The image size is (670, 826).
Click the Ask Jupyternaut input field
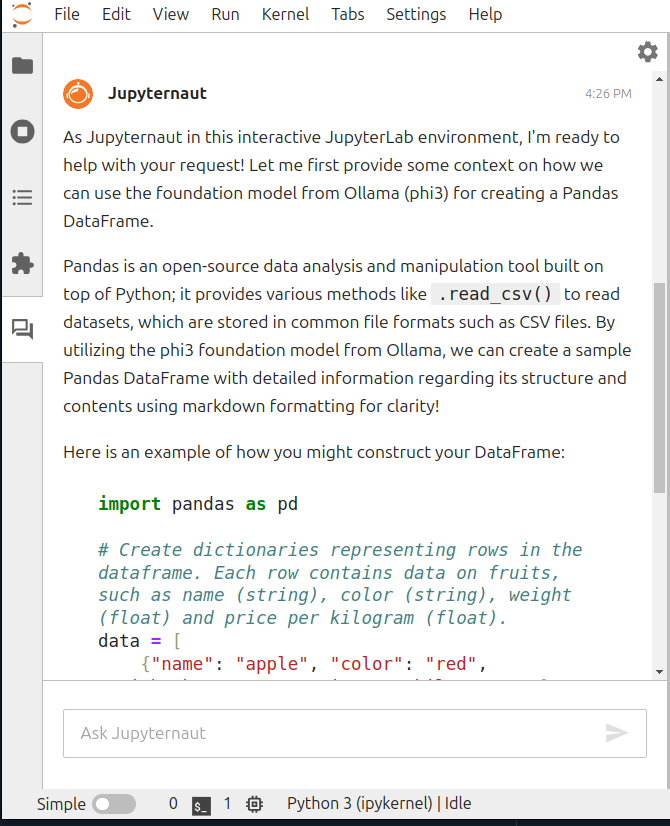[354, 733]
